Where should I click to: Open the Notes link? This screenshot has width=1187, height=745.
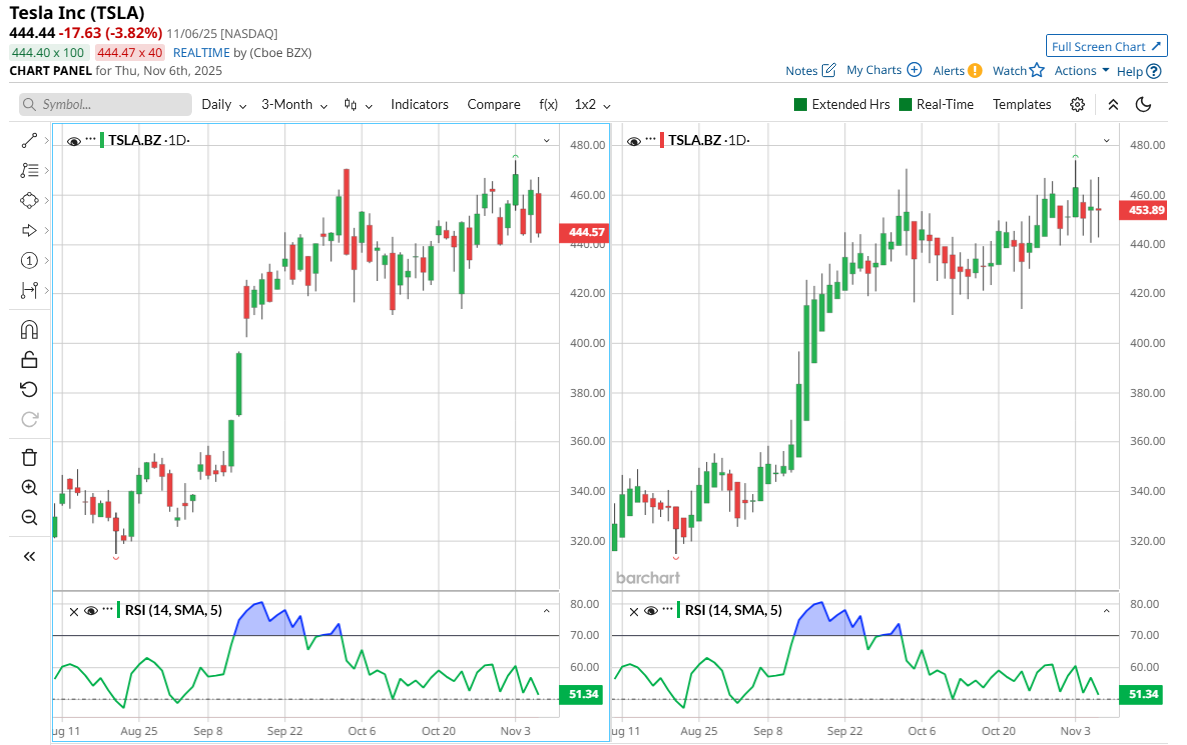[x=801, y=70]
